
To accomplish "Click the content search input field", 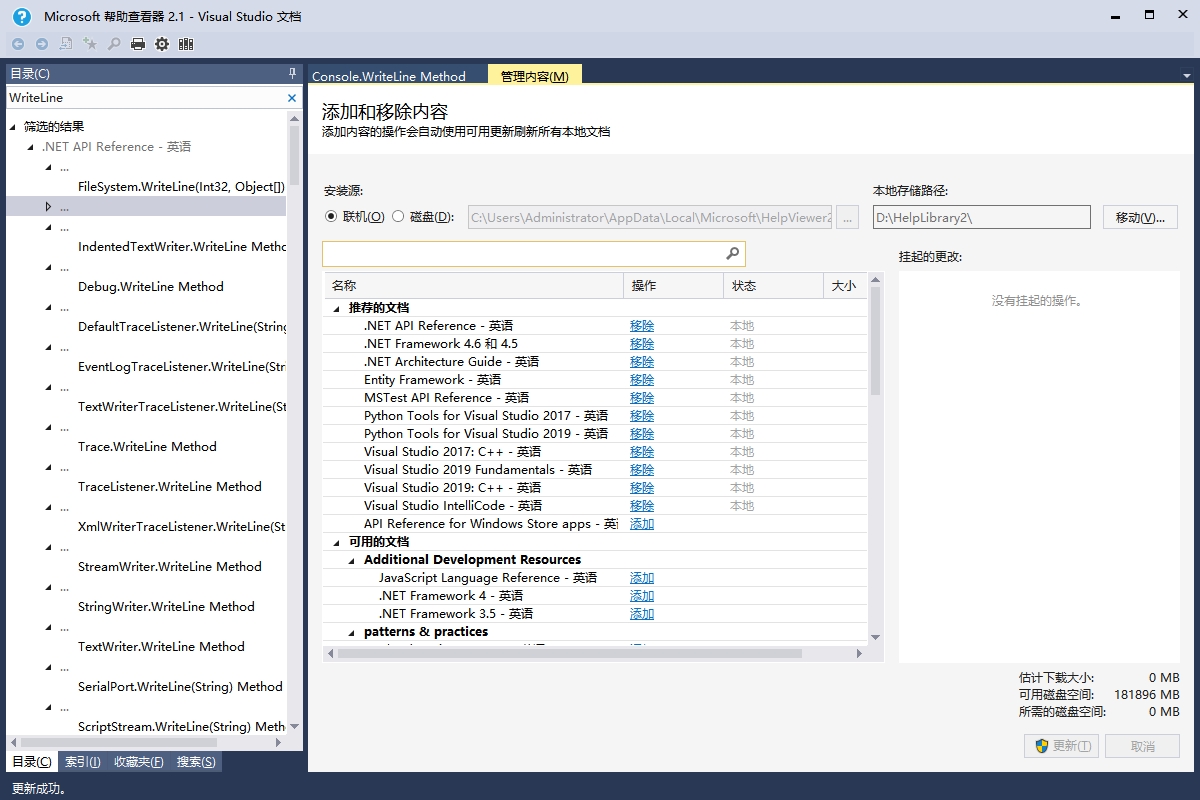I will (523, 254).
